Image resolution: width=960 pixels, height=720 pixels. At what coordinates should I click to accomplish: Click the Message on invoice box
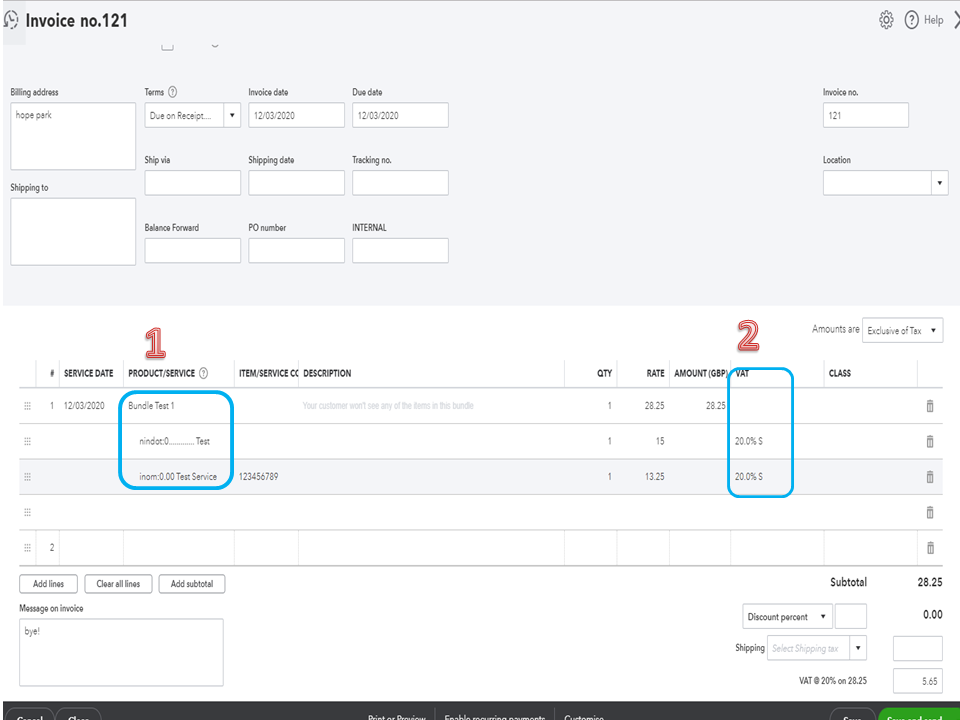[121, 652]
